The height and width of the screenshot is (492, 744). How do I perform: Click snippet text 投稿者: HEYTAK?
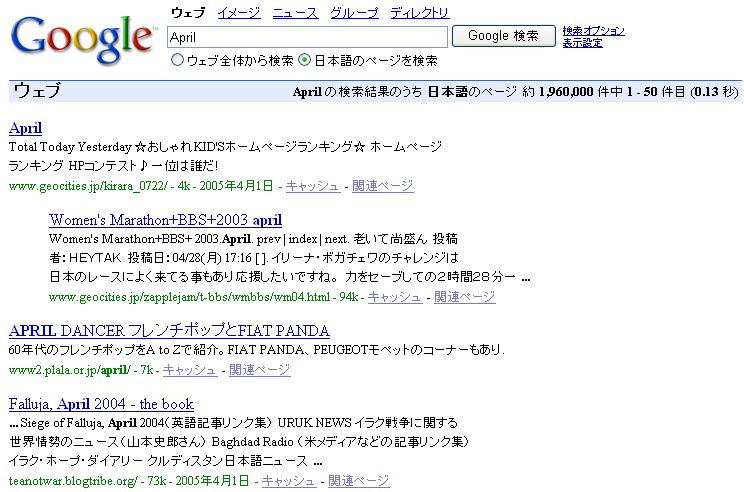pos(85,258)
